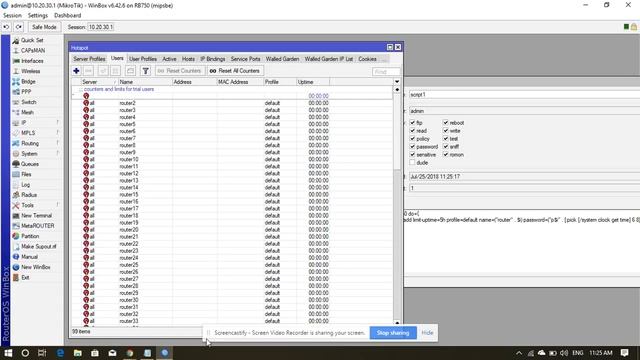Click Exit in sidebar
This screenshot has width=640, height=360.
25,278
